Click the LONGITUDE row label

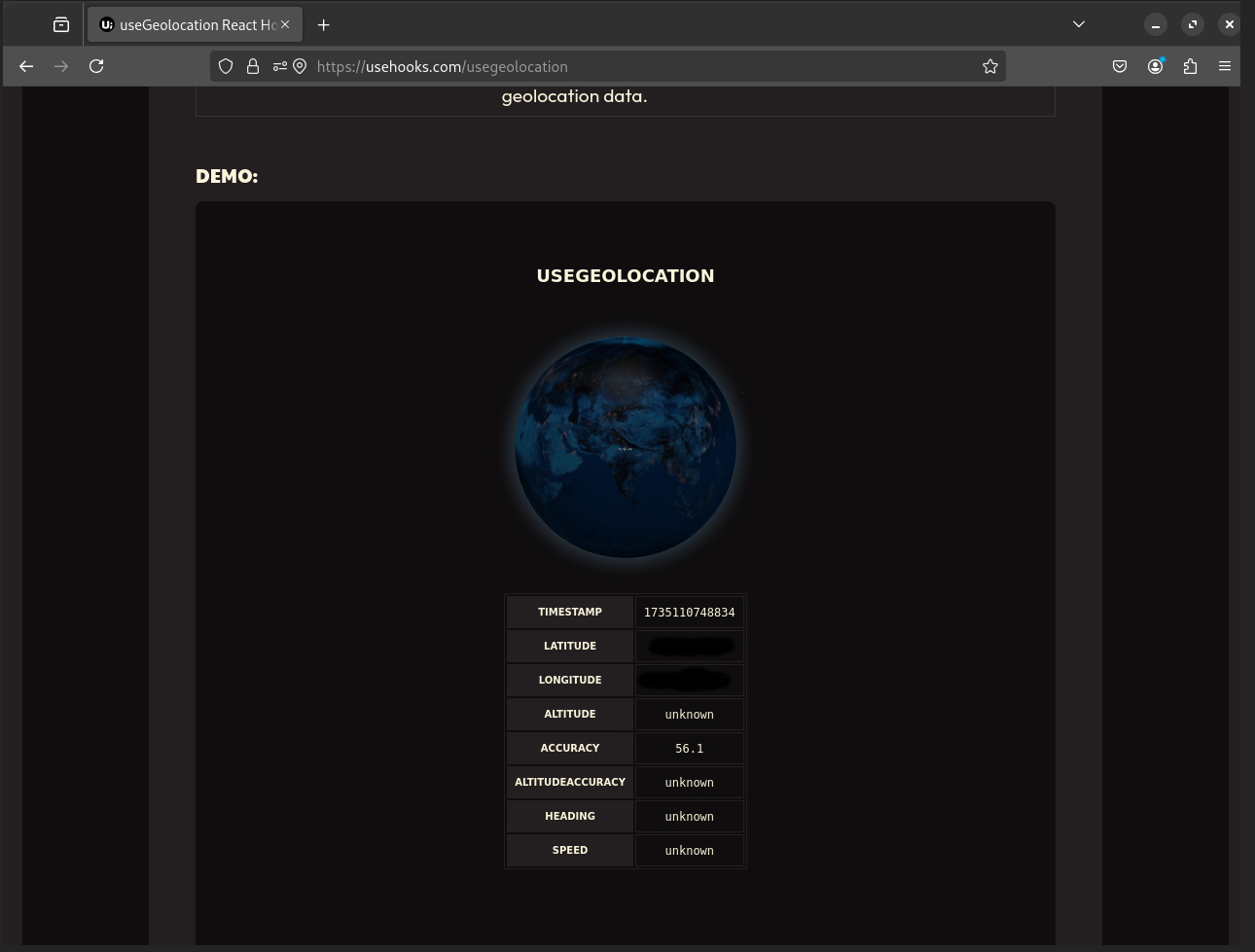click(x=570, y=680)
